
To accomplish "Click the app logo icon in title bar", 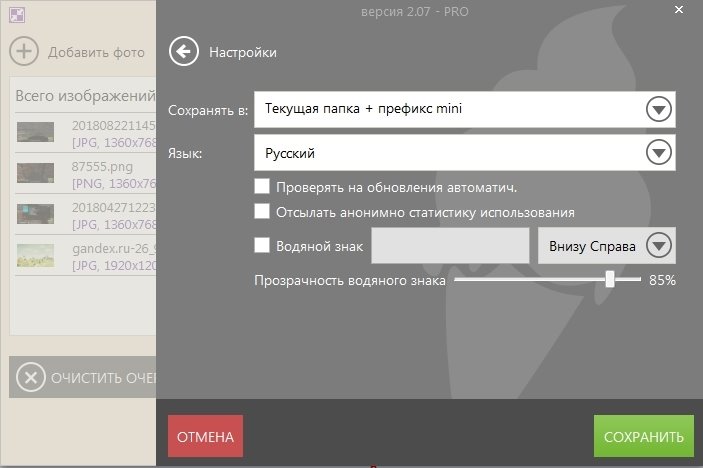I will [x=17, y=15].
